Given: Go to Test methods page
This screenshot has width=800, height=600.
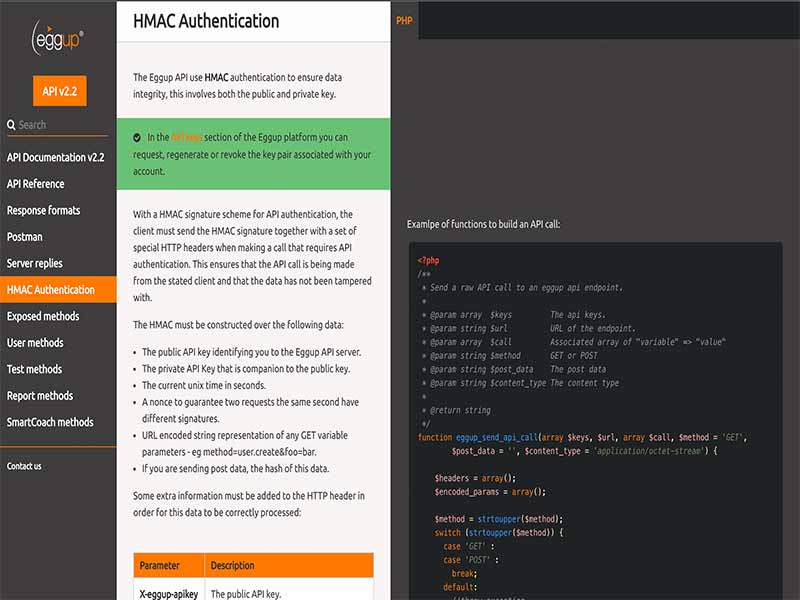Looking at the screenshot, I should (34, 369).
